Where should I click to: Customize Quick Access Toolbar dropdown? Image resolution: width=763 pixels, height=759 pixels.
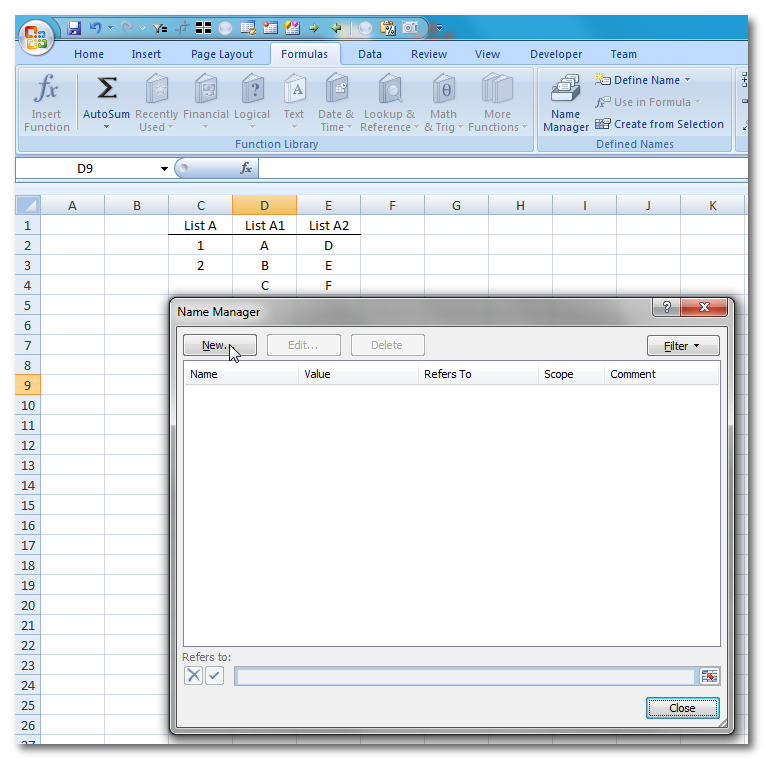[439, 28]
